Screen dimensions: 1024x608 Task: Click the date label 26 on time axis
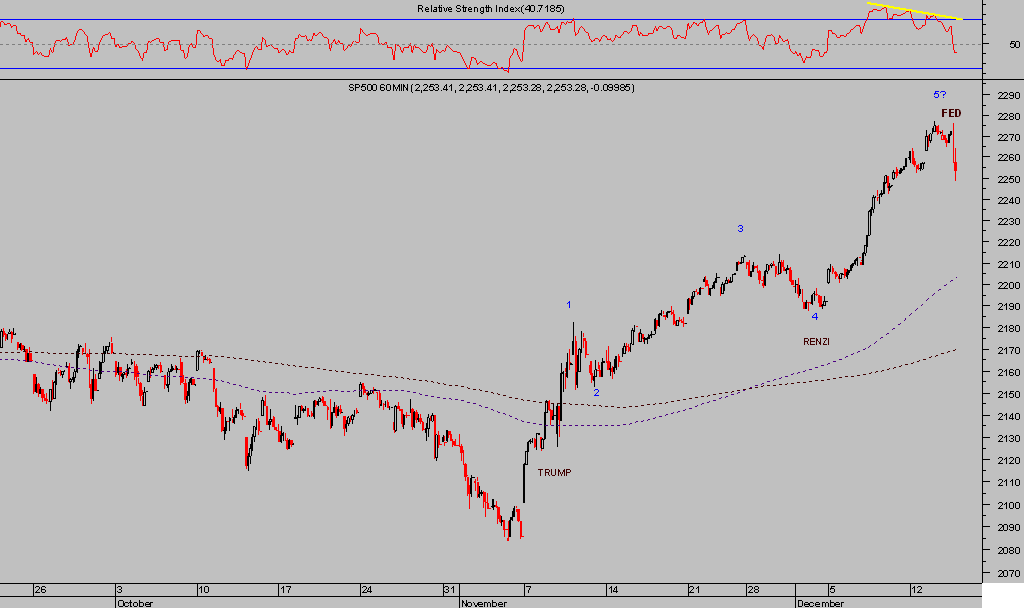(x=40, y=589)
